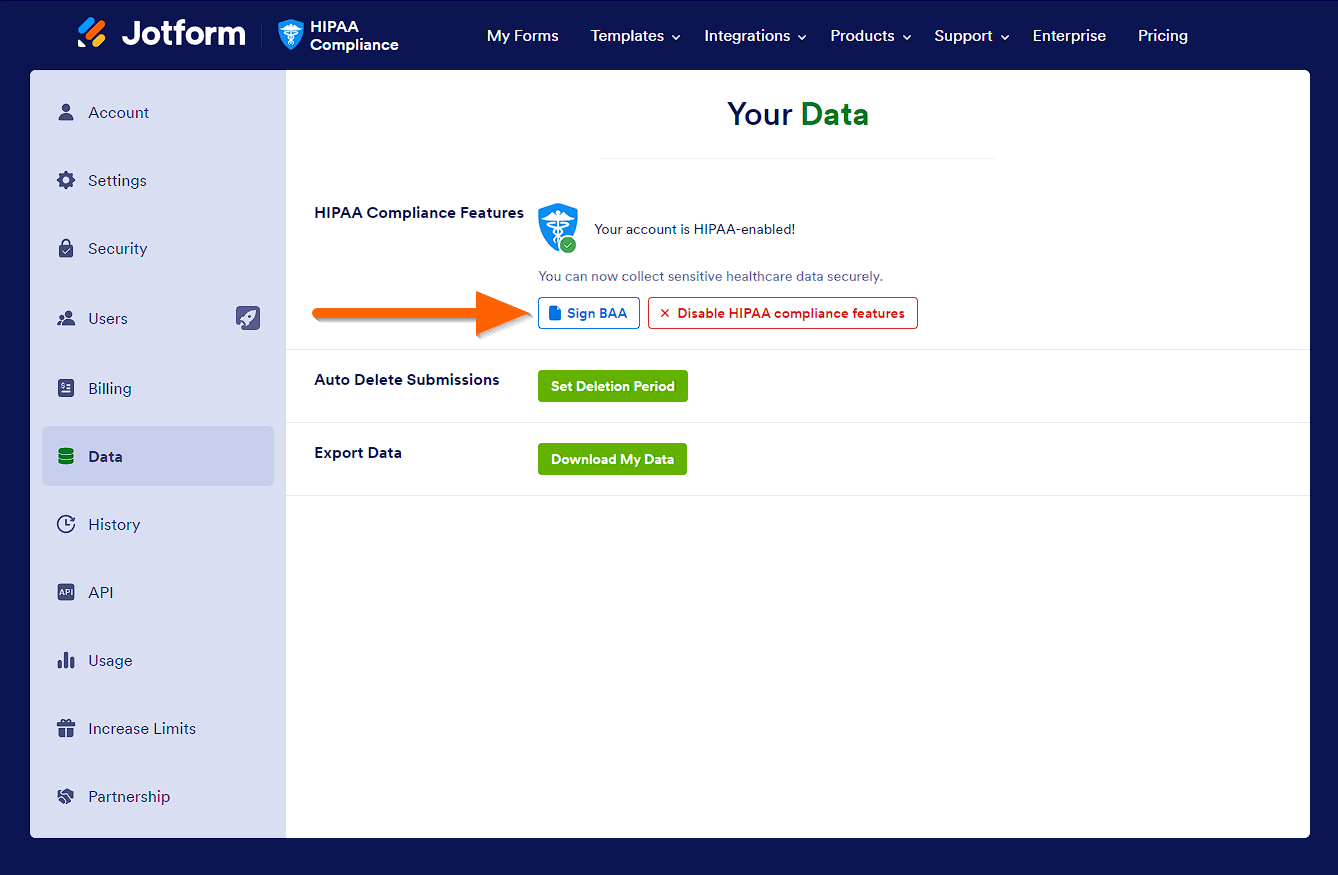Select the Security sidebar section
The width and height of the screenshot is (1338, 875).
point(158,248)
